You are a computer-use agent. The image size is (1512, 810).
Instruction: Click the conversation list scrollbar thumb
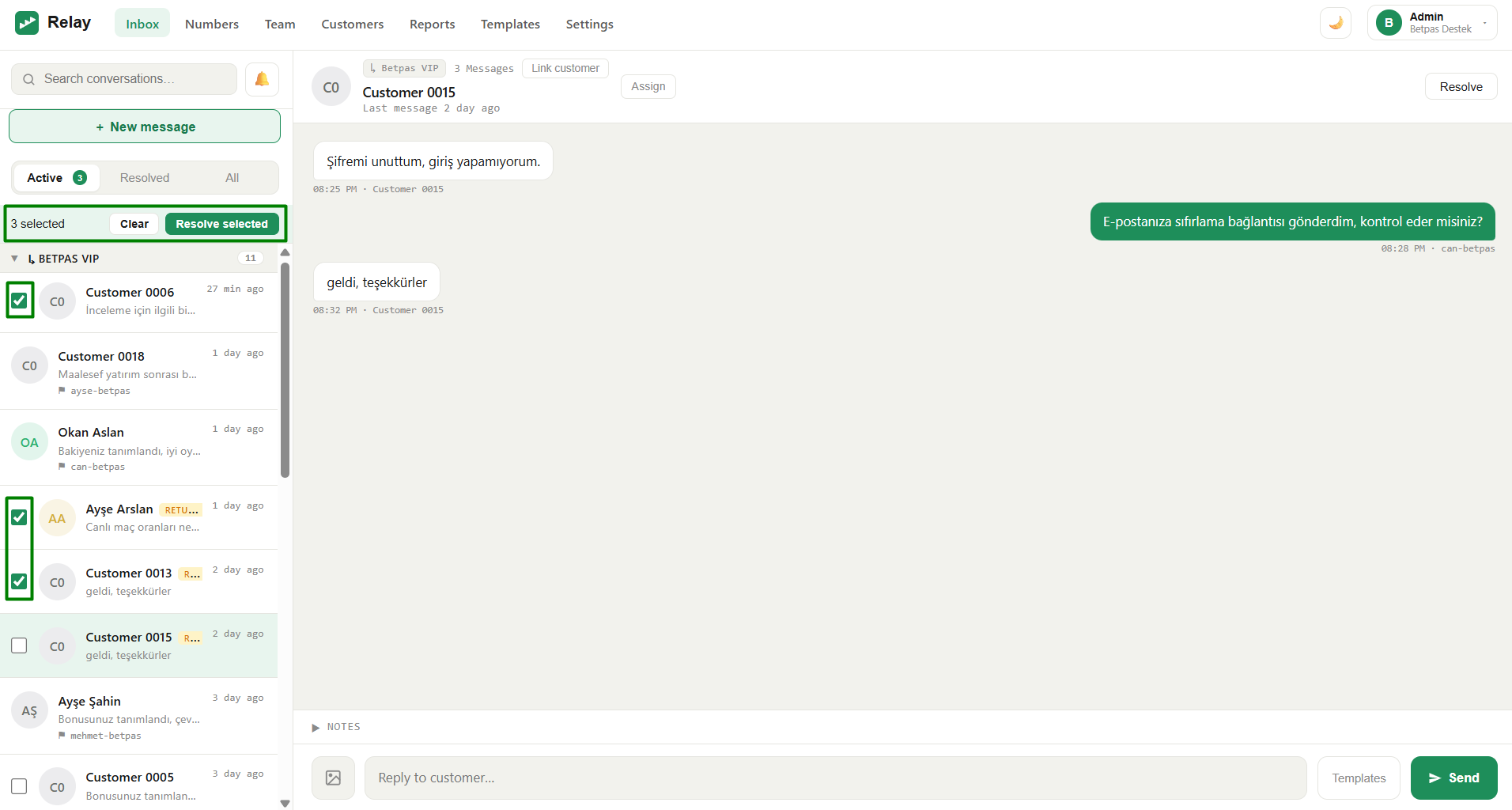tap(285, 370)
